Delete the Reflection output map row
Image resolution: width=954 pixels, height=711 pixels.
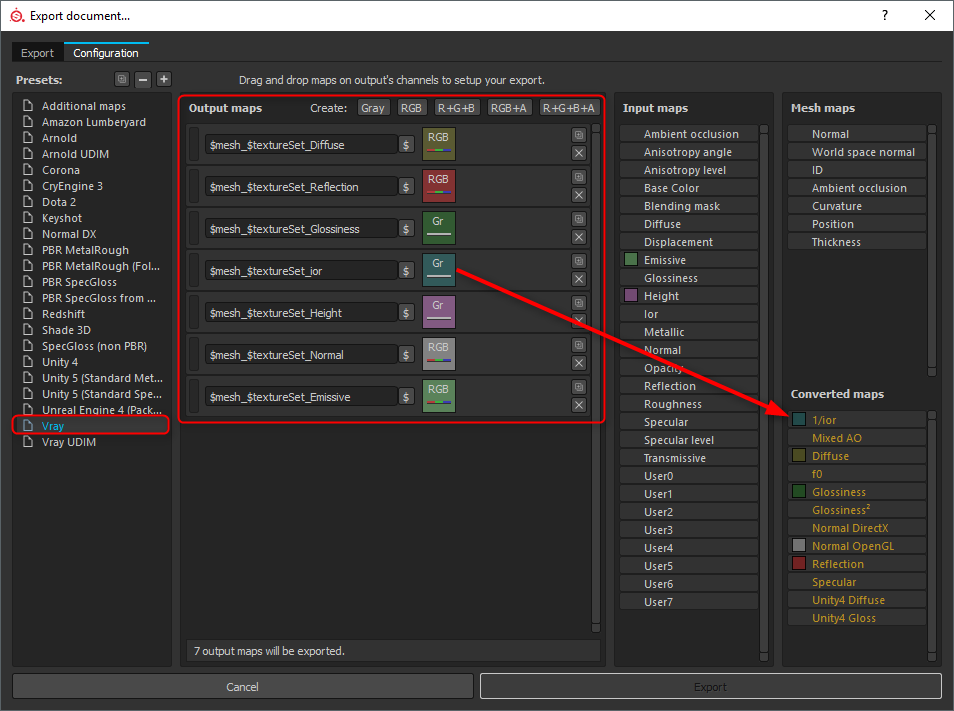click(579, 195)
